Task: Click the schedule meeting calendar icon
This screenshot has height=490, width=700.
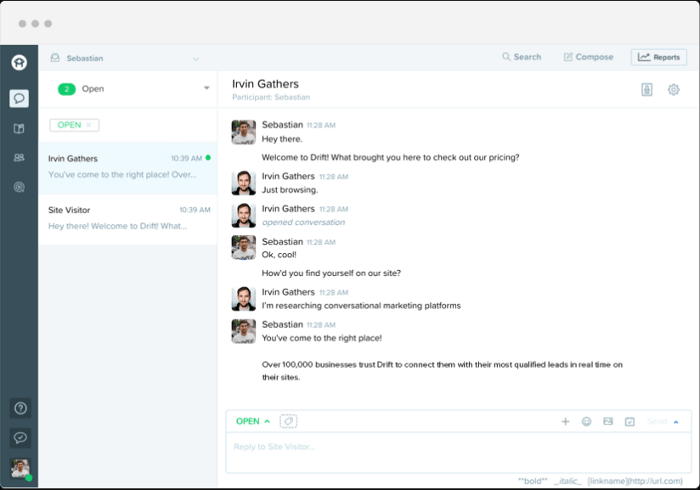Action: (629, 422)
